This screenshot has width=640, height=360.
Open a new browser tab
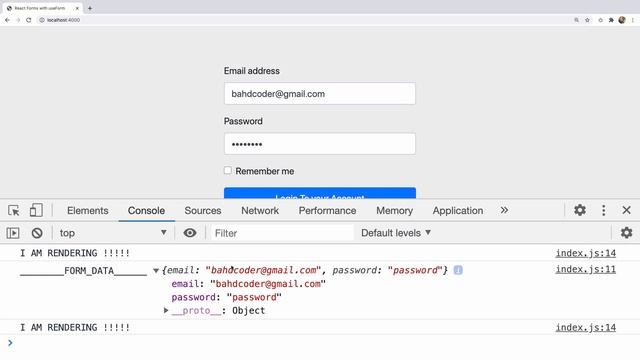click(90, 8)
